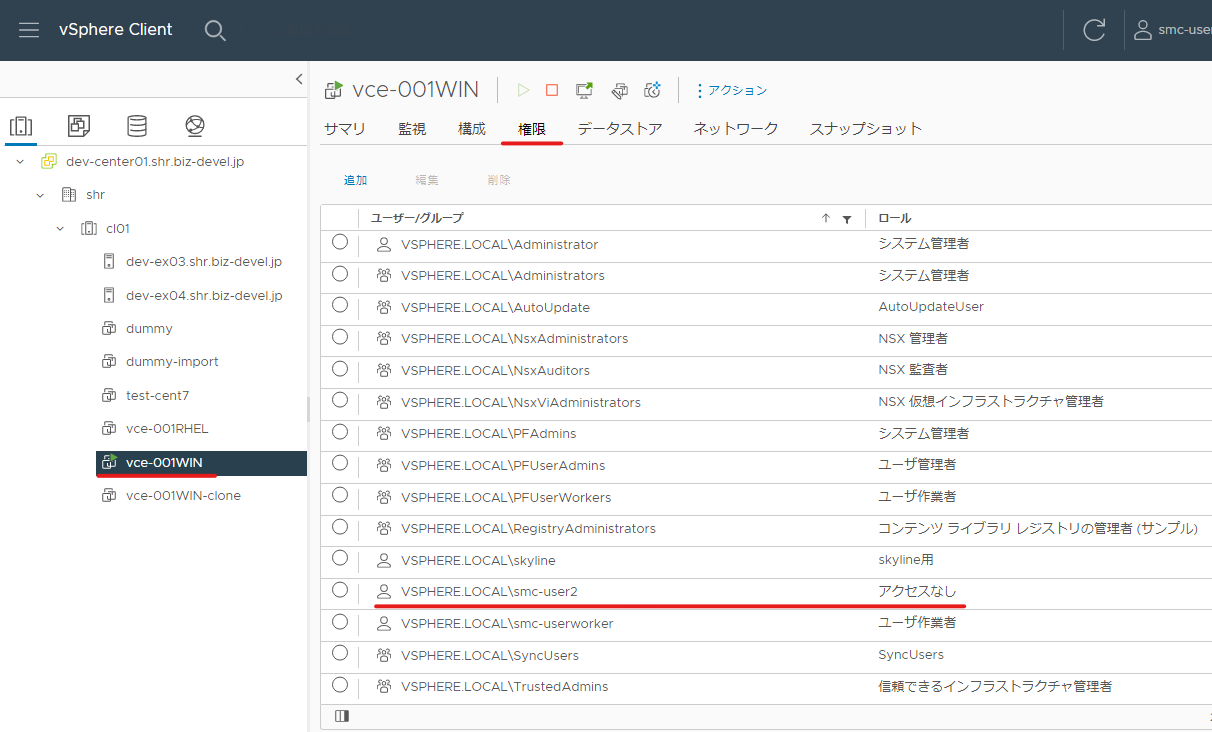Open the Edit Settings icon

pyautogui.click(x=619, y=90)
